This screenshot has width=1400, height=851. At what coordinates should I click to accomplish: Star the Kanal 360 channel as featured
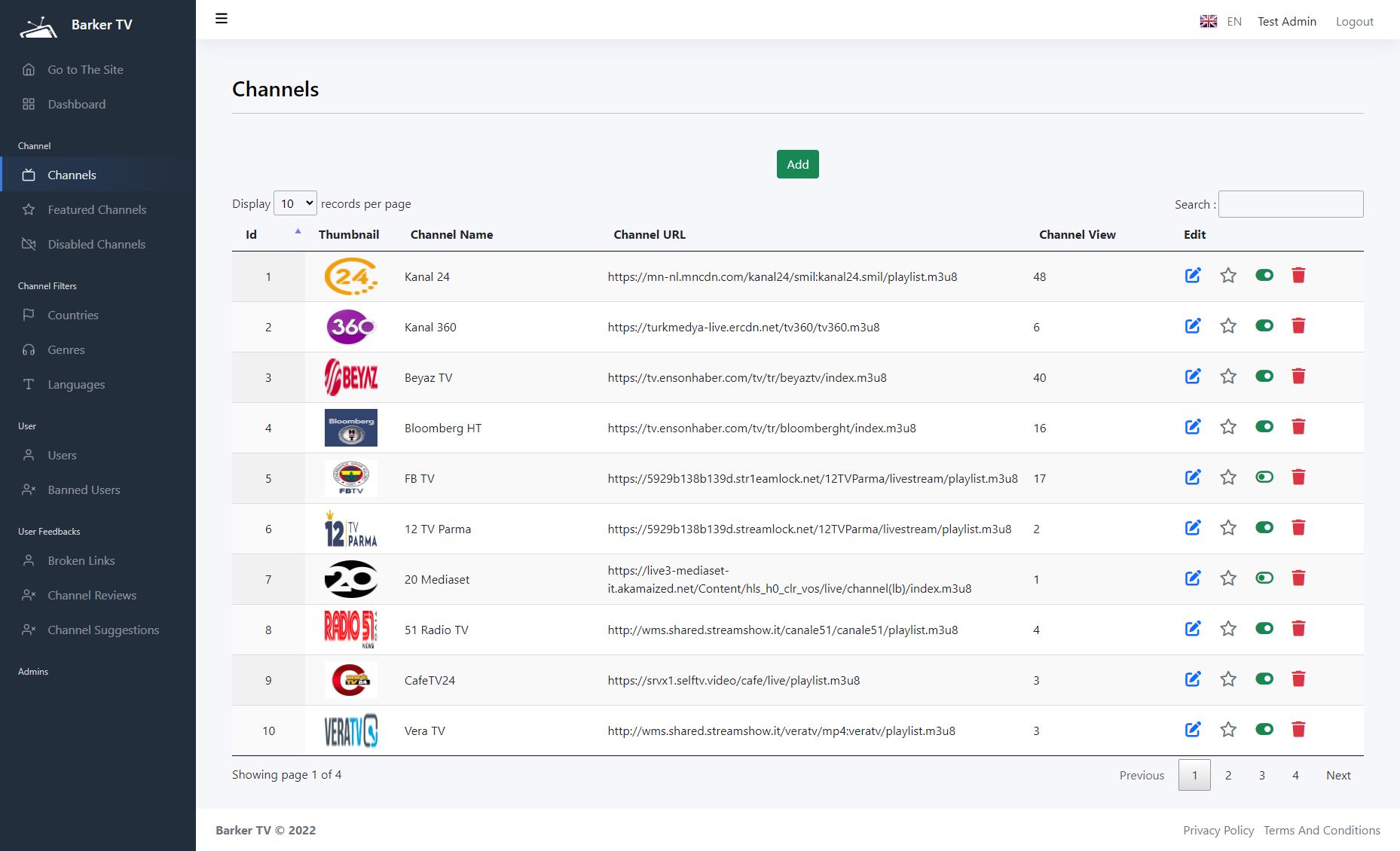pyautogui.click(x=1228, y=326)
